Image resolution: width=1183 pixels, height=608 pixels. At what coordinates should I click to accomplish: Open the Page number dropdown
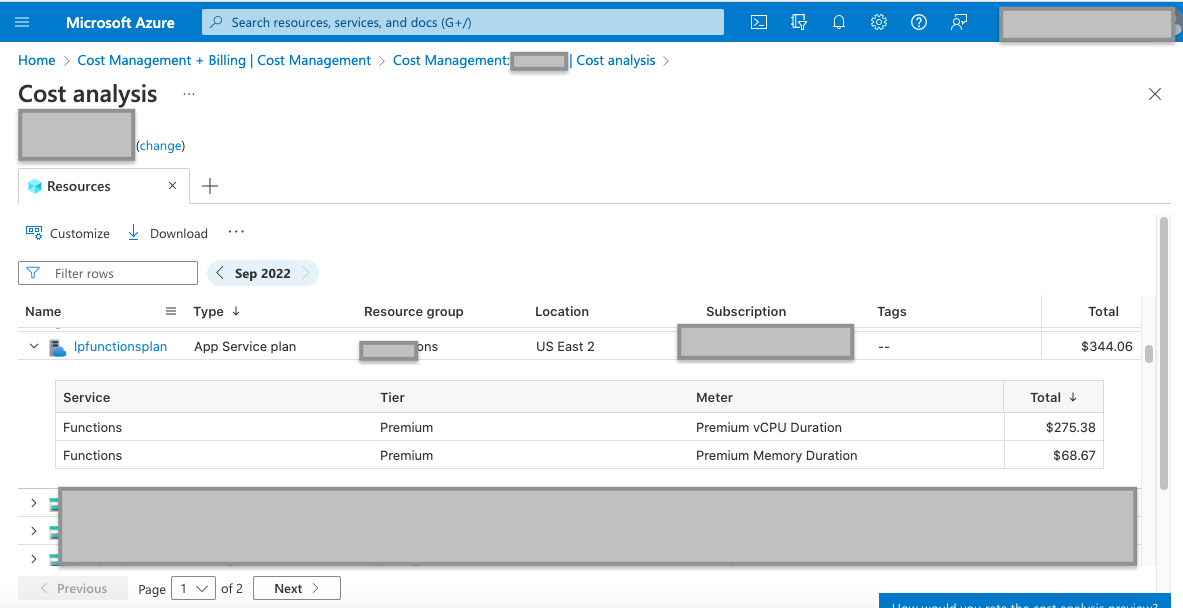(x=193, y=588)
